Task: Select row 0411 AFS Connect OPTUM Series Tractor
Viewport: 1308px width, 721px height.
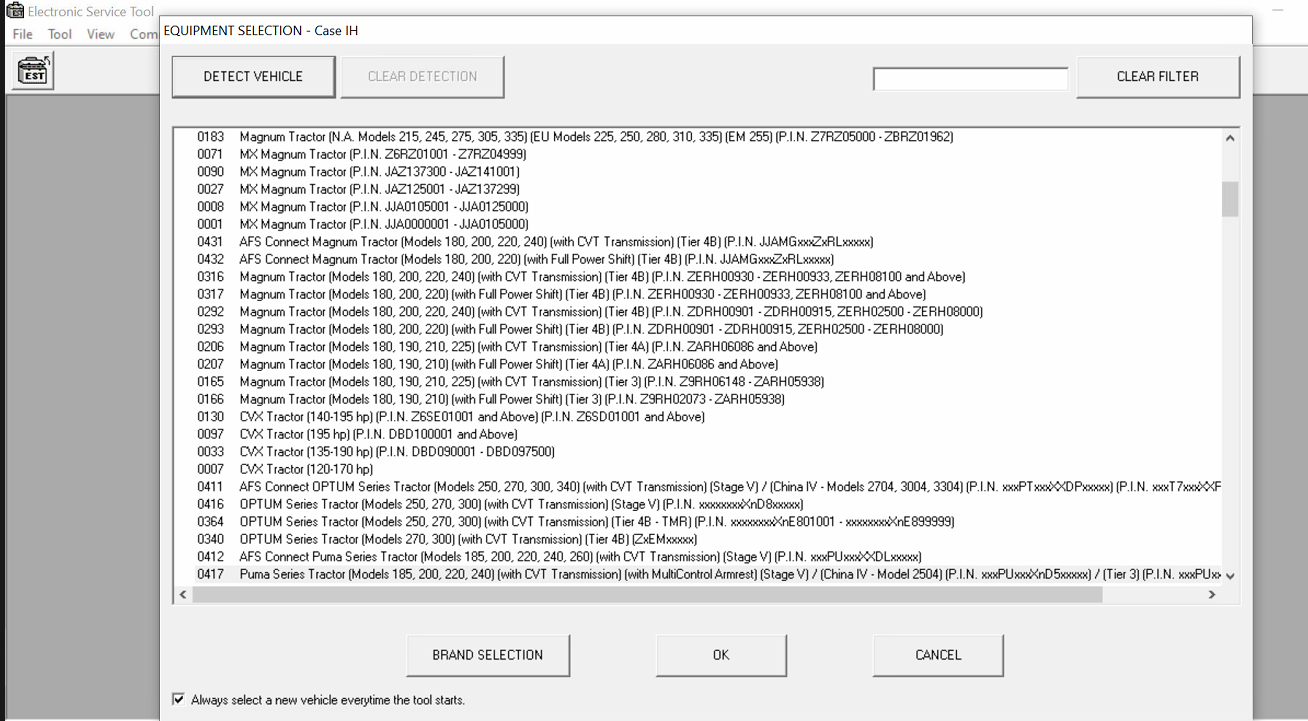Action: coord(697,487)
